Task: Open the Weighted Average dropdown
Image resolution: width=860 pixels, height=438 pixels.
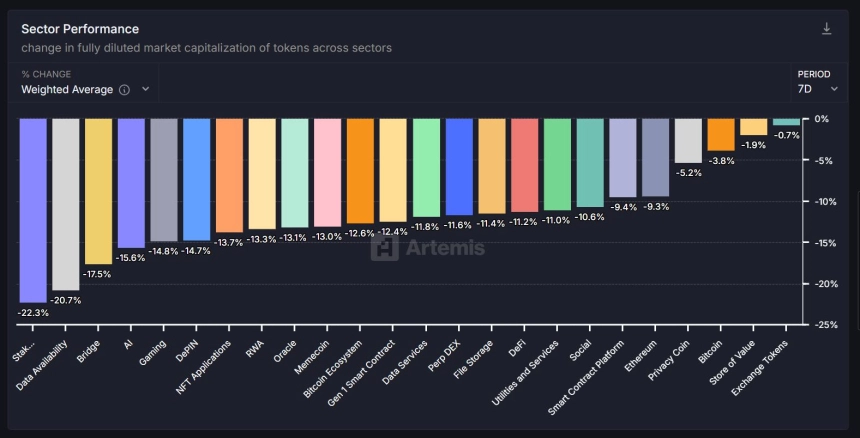Action: (85, 90)
